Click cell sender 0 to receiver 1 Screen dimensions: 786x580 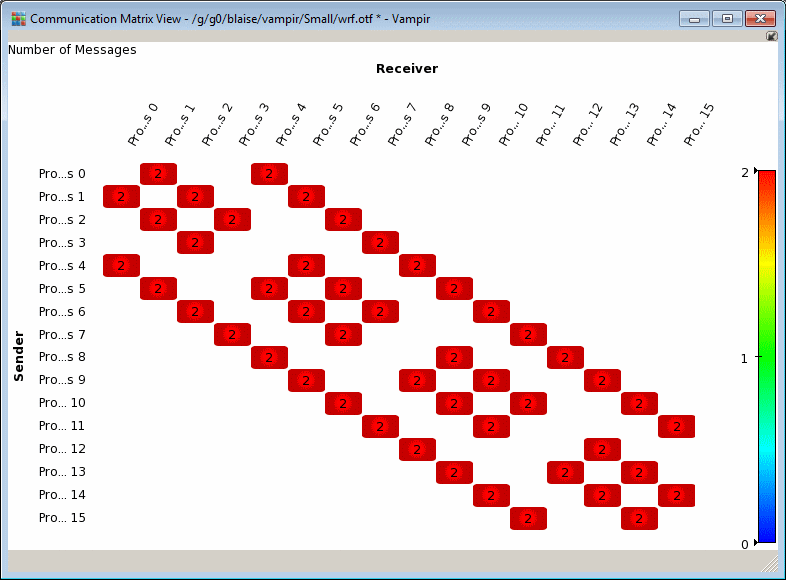coord(158,174)
